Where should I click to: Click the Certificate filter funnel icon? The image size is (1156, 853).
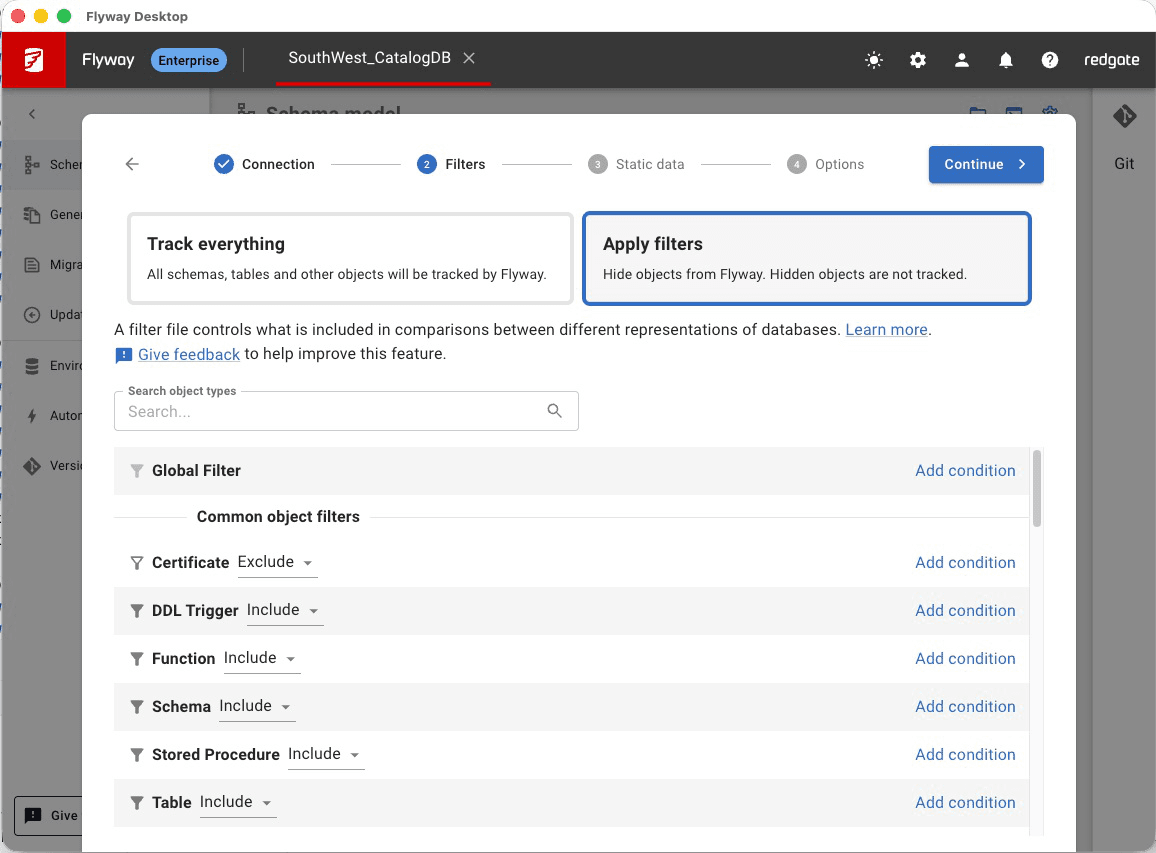pos(136,563)
